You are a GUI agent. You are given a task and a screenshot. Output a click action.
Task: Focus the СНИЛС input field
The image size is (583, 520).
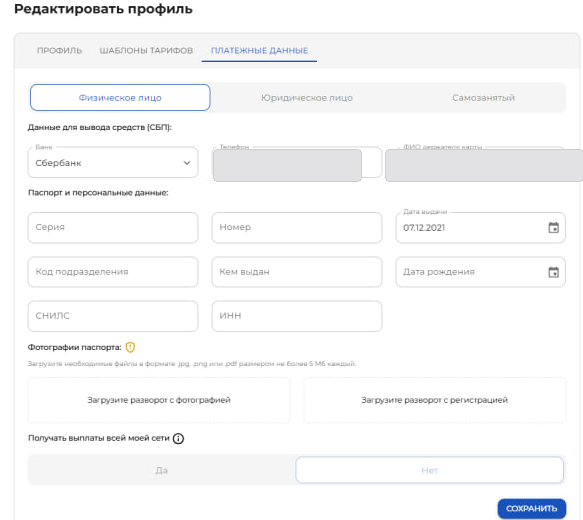113,316
